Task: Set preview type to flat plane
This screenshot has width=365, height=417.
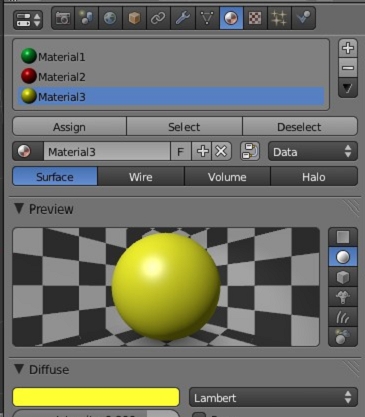Action: [343, 237]
